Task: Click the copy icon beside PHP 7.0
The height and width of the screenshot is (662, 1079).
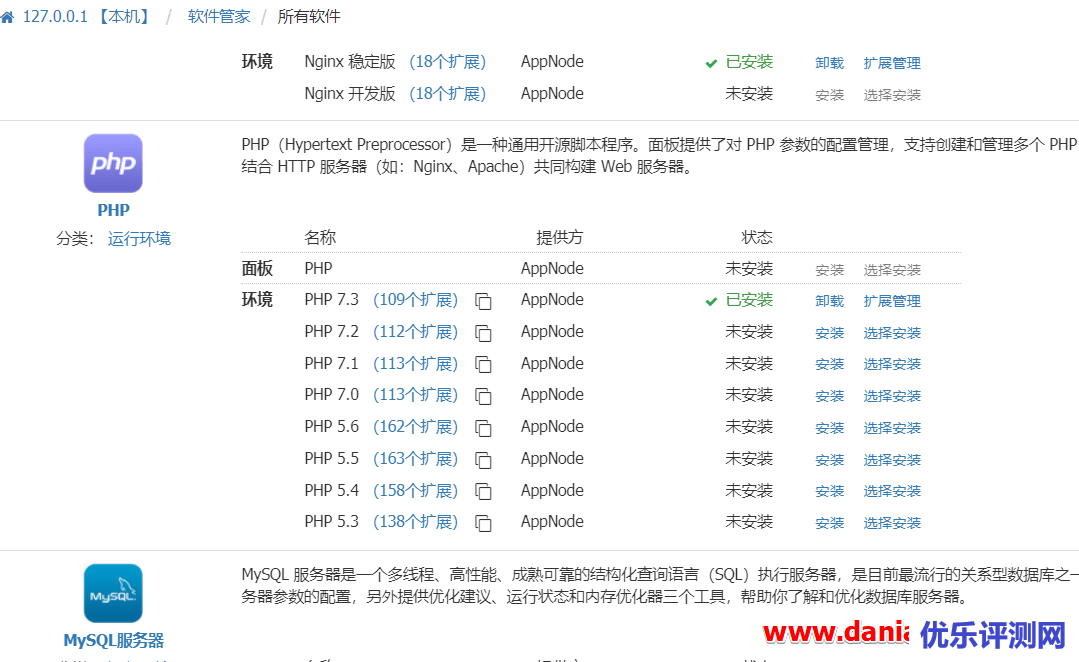Action: pos(483,396)
